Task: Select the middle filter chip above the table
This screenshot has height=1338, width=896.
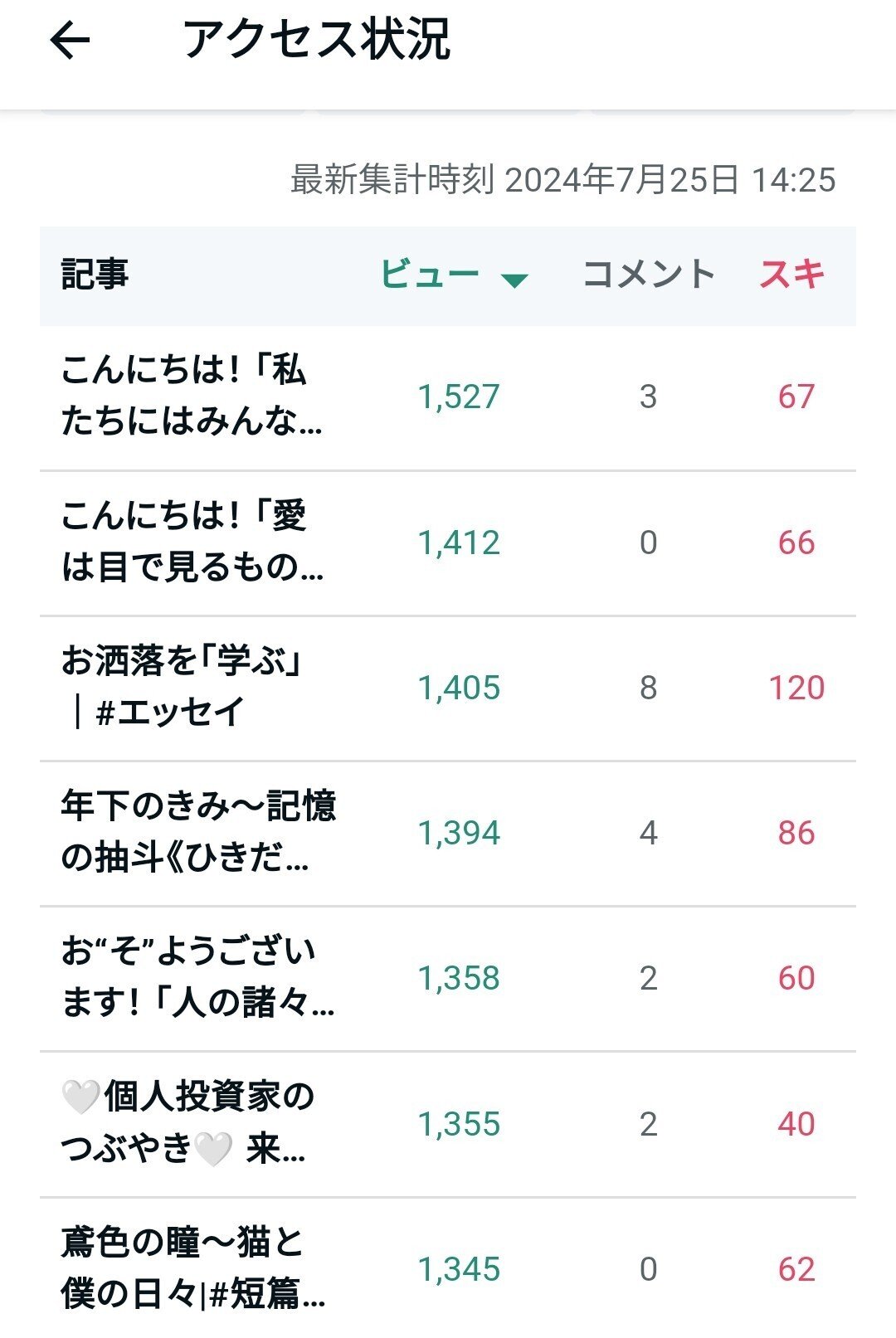Action: coord(448,109)
